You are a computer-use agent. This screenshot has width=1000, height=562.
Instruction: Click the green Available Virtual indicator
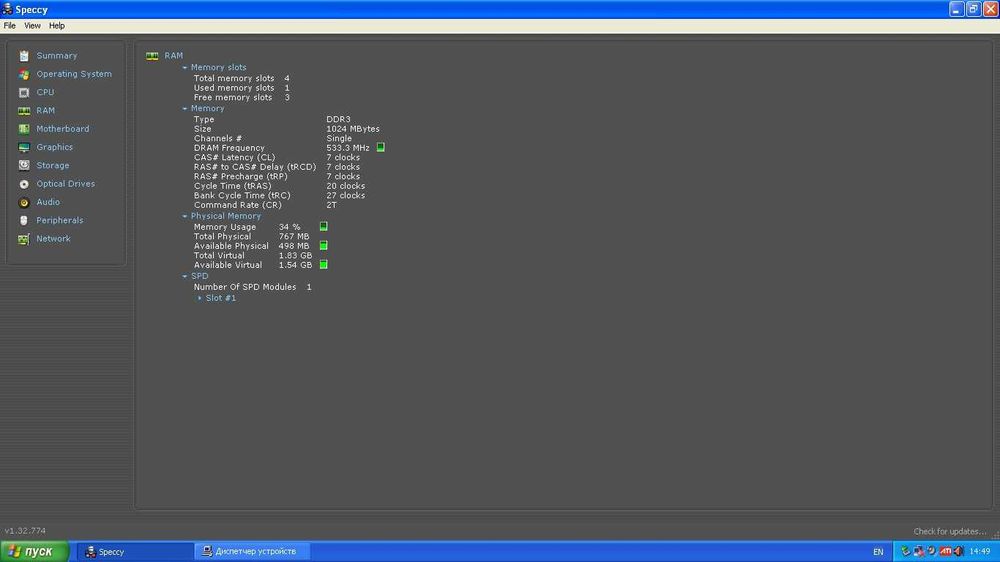coord(323,265)
